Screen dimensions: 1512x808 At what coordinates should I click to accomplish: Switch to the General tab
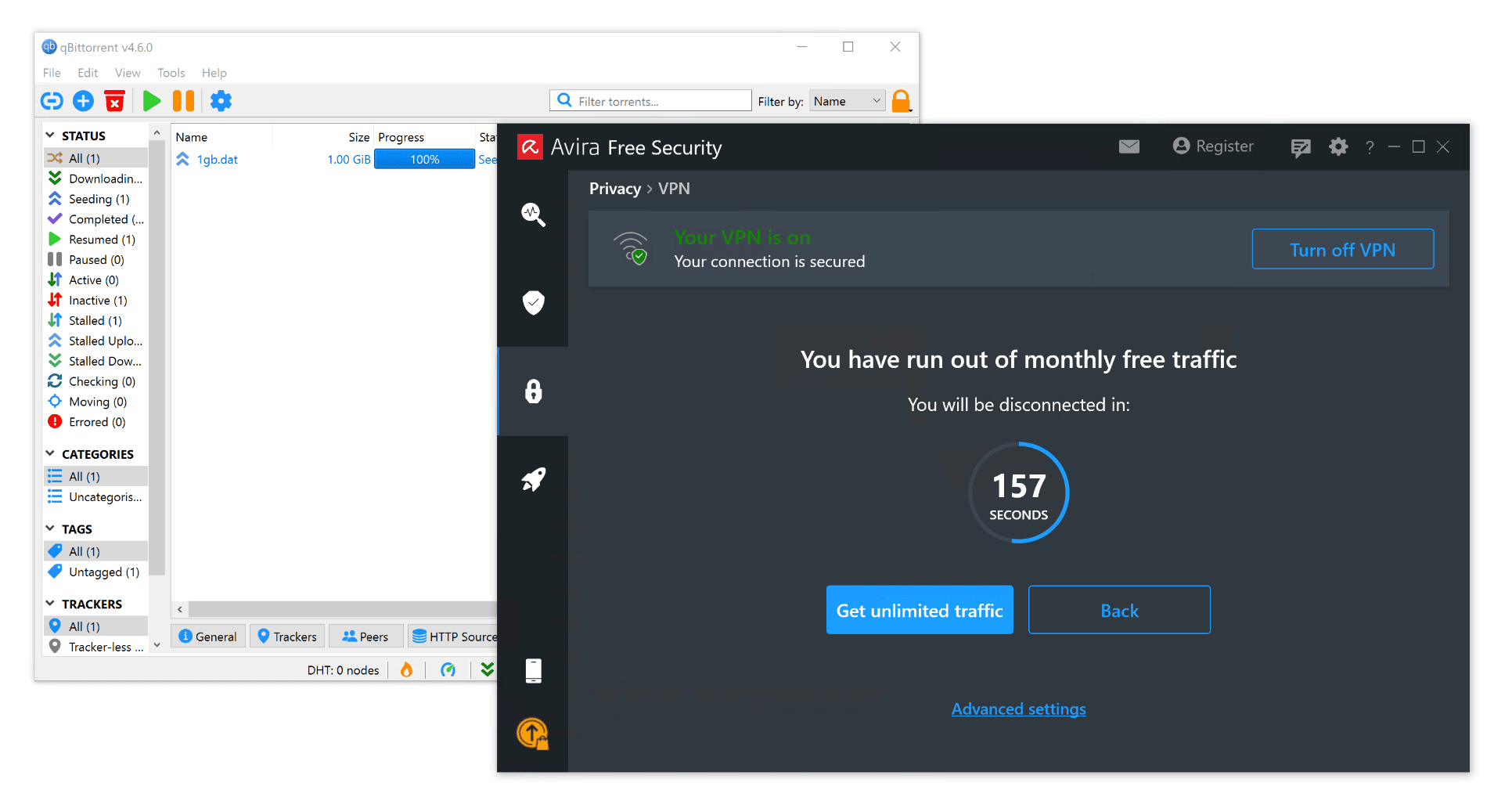pos(208,637)
